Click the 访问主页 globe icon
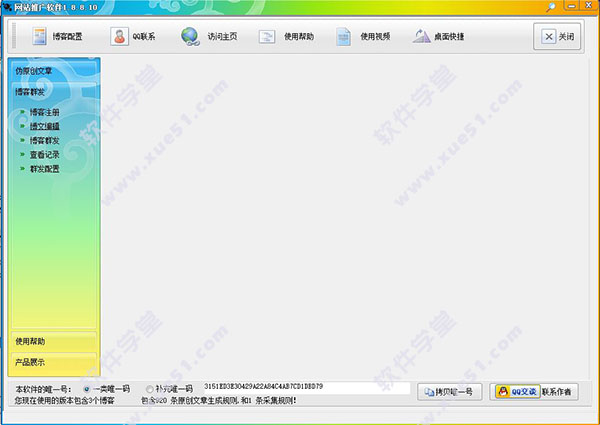 coord(190,37)
